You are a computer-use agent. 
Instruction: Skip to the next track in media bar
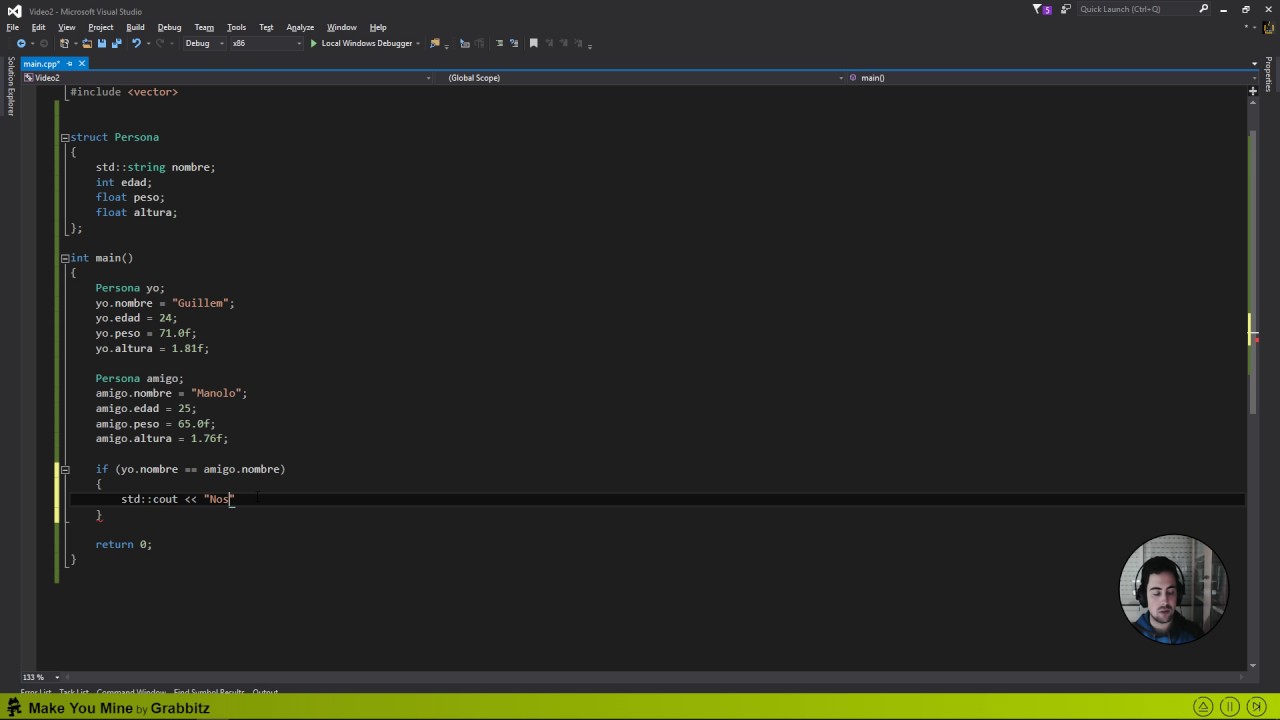1256,707
